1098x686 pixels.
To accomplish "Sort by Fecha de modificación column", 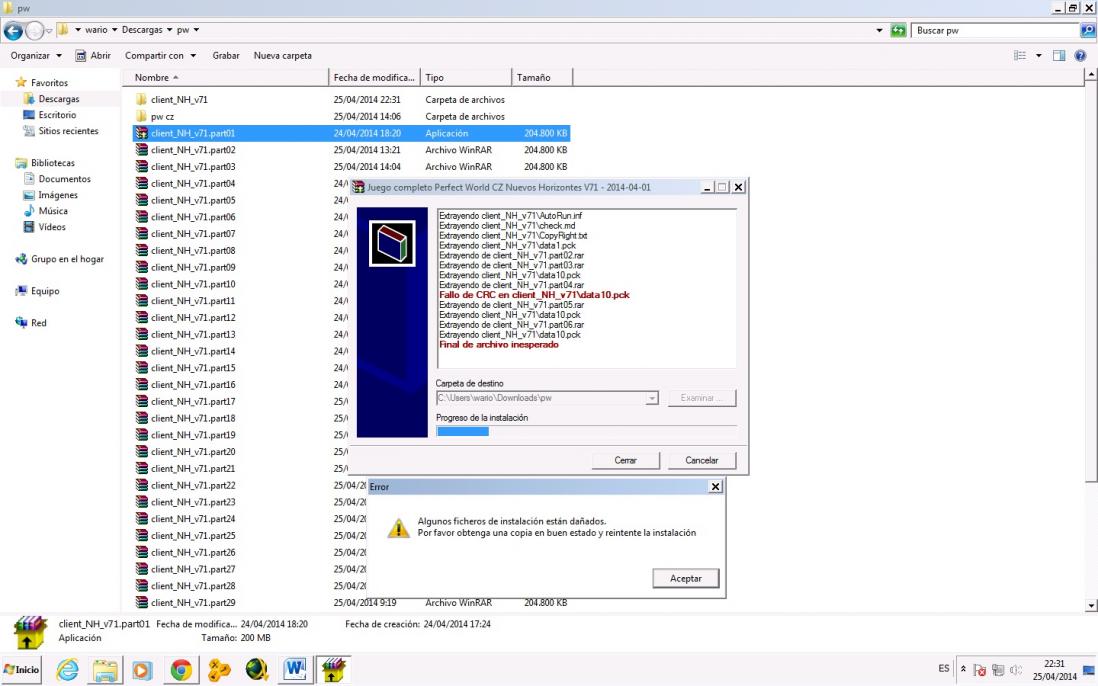I will tap(374, 78).
